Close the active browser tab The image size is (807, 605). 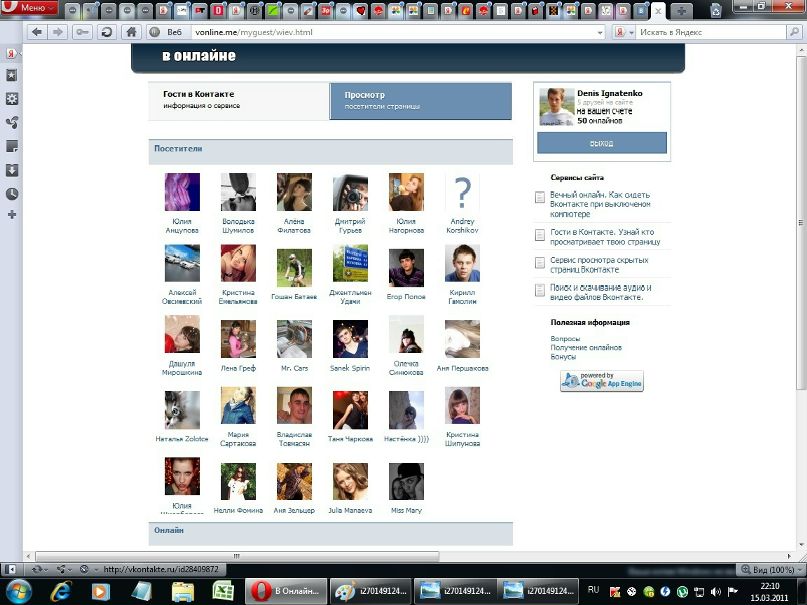pyautogui.click(x=658, y=11)
